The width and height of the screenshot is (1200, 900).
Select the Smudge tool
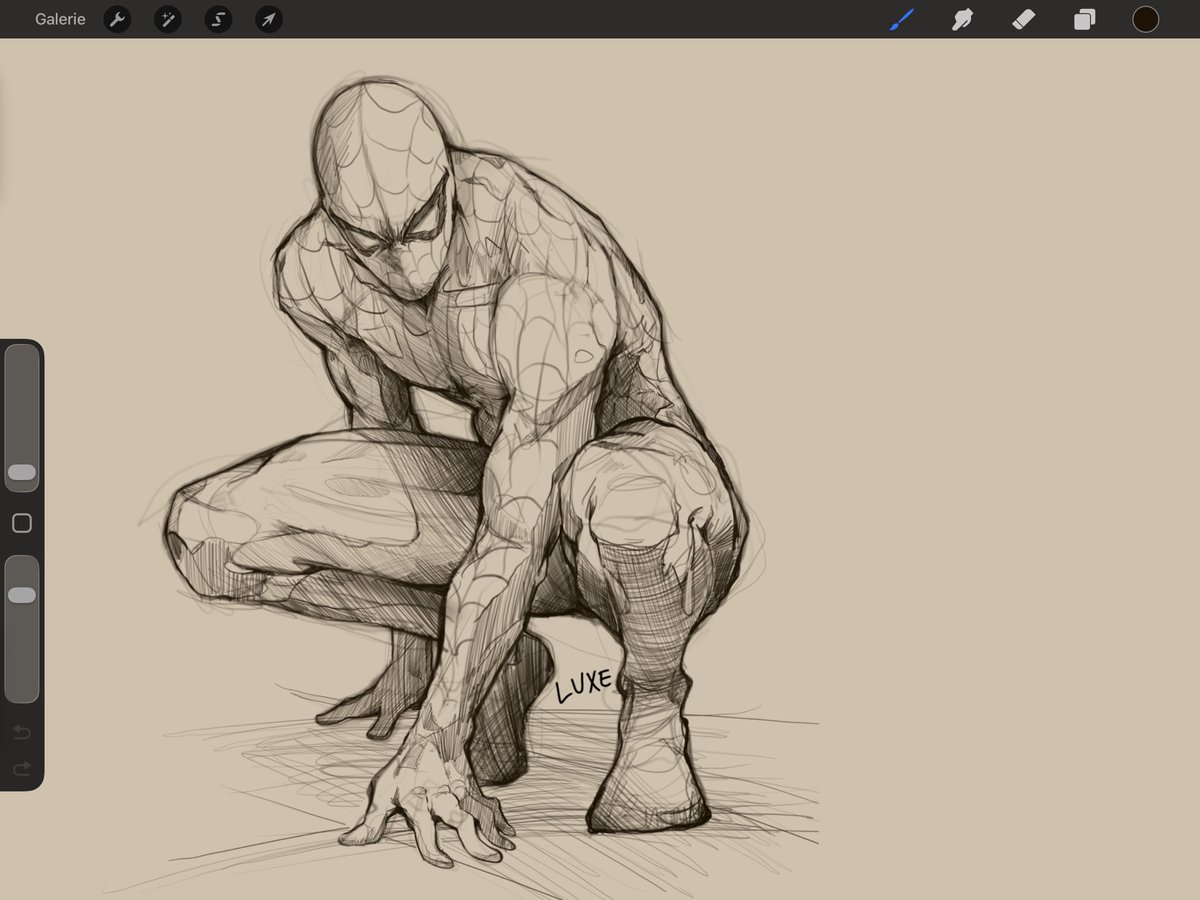[x=962, y=19]
